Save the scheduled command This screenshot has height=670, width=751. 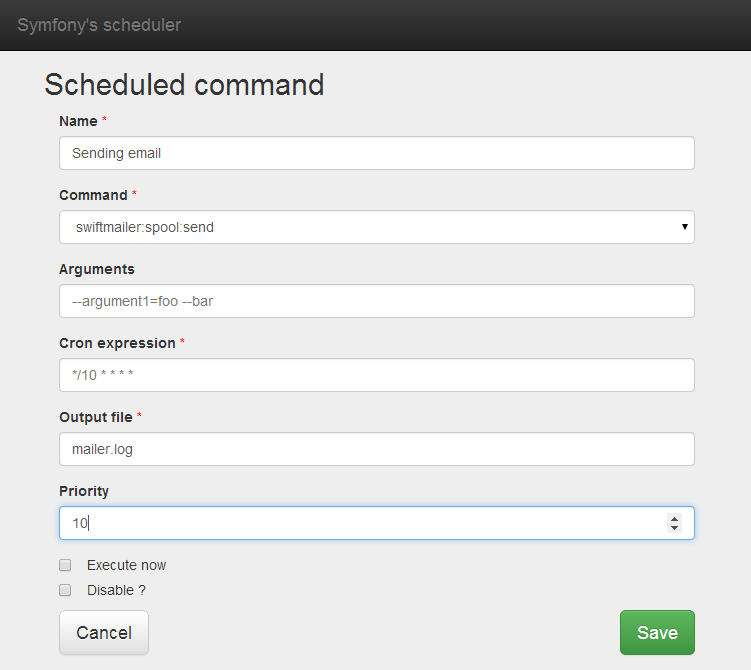pyautogui.click(x=657, y=632)
